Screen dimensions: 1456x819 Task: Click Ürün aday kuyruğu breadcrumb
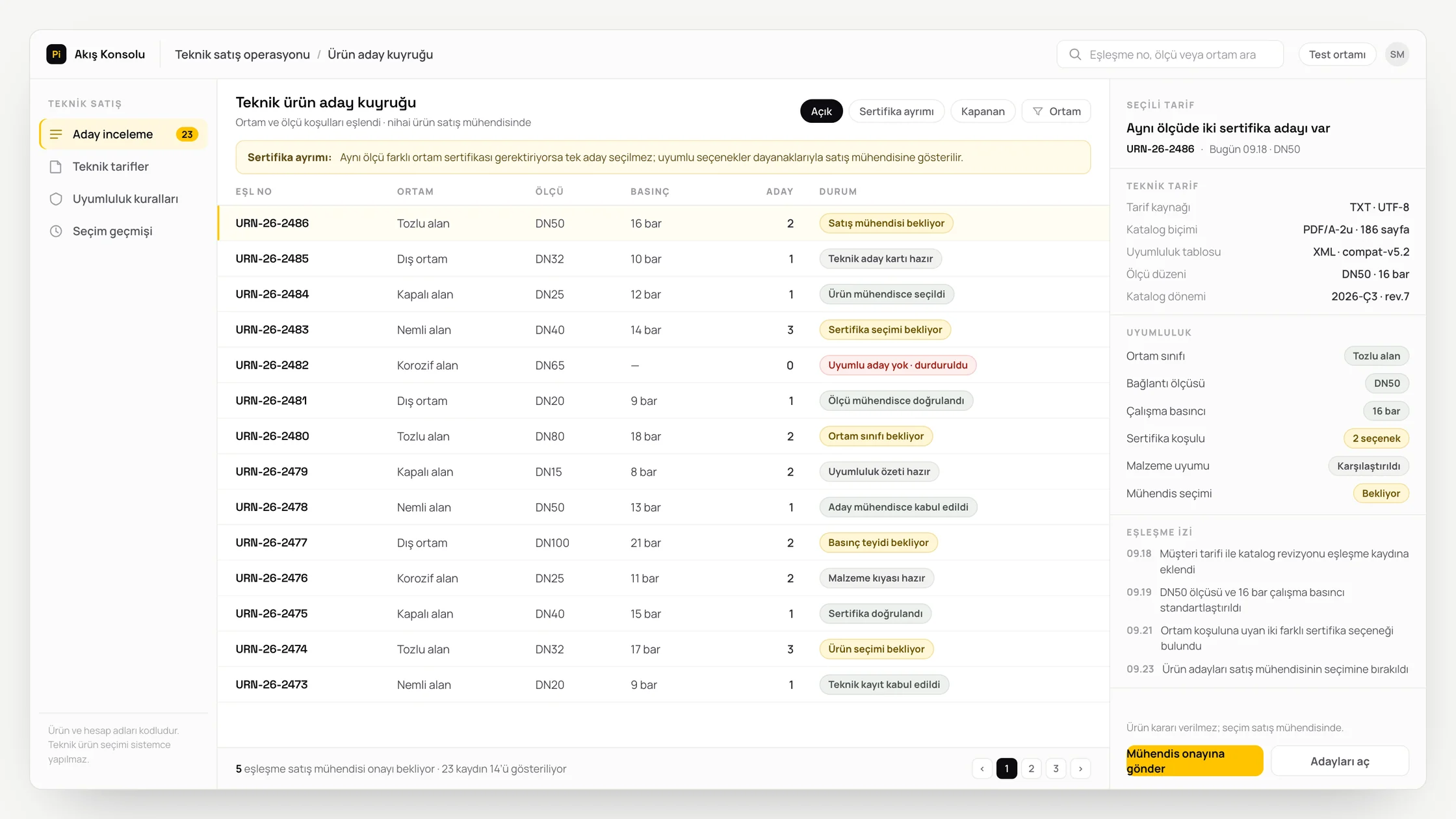pyautogui.click(x=380, y=55)
